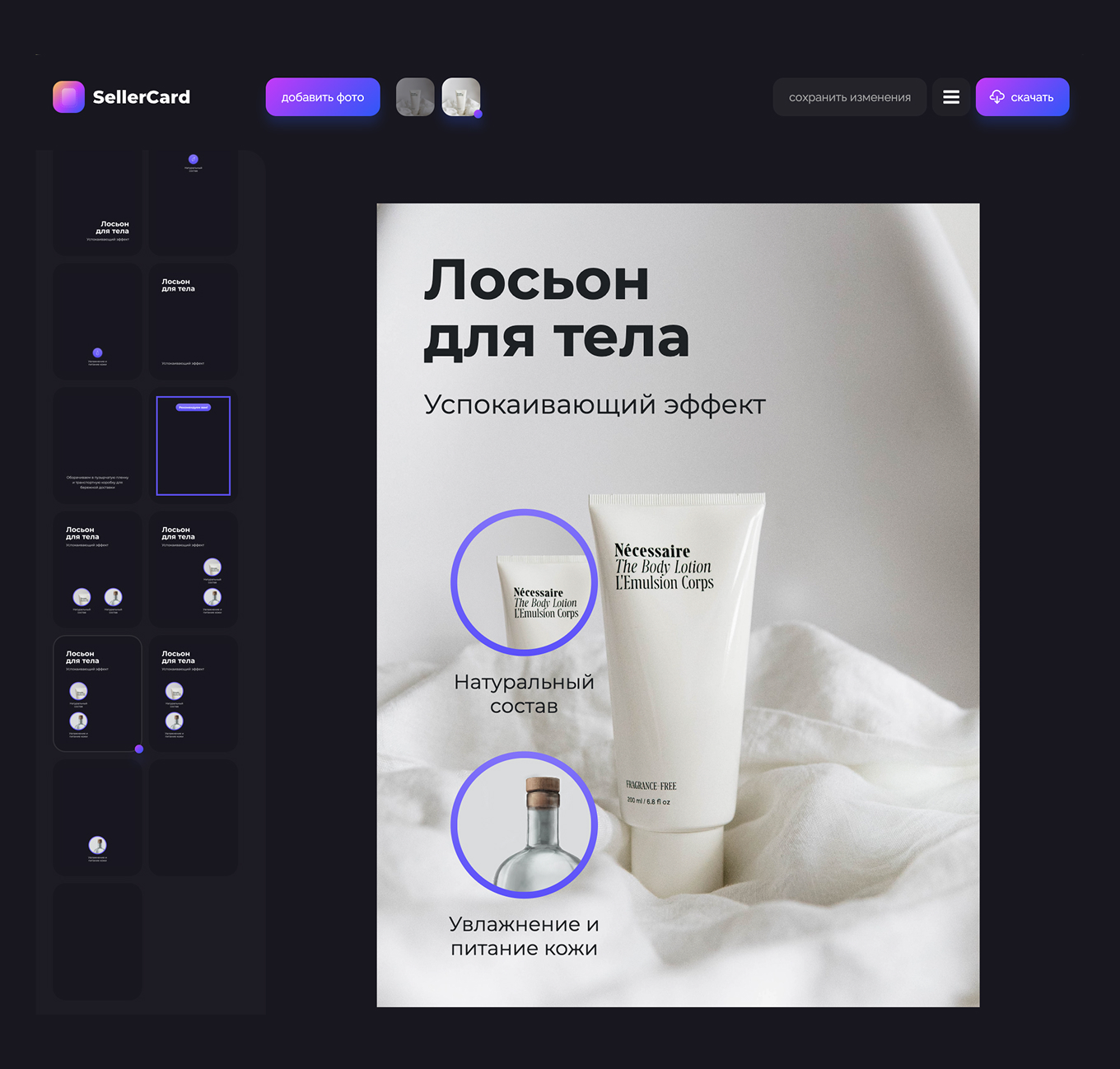Select the darker gray uploaded photo thumbnail
1120x1069 pixels.
415,97
